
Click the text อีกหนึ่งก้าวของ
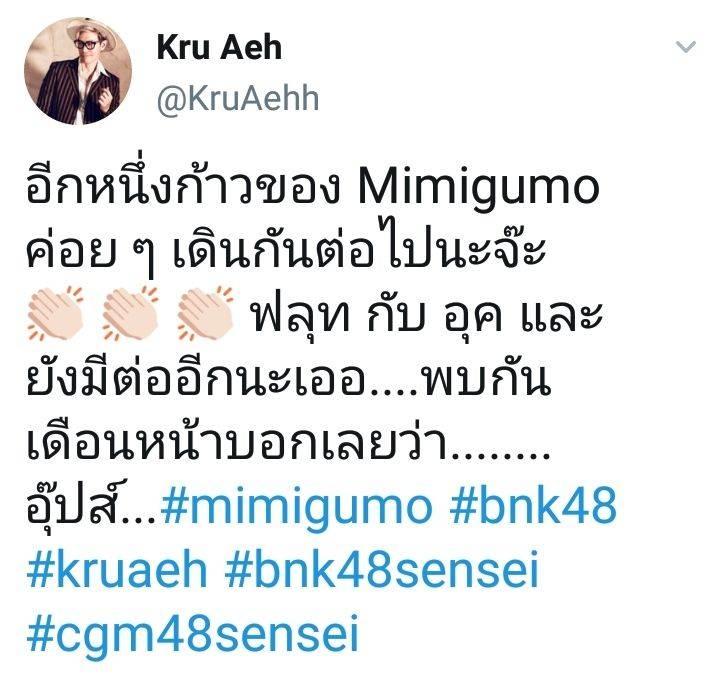tap(183, 185)
